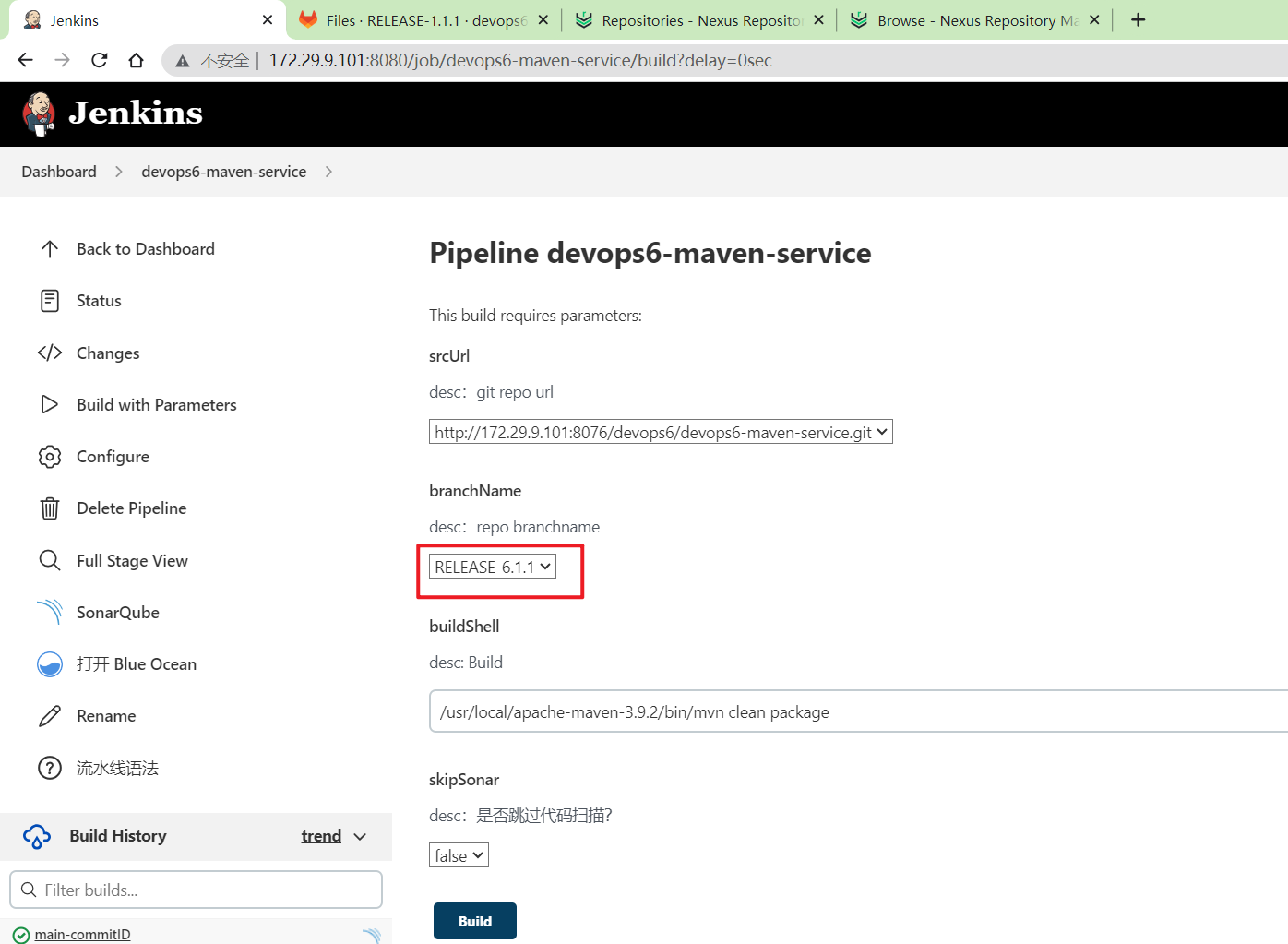Viewport: 1288px width, 944px height.
Task: Open the Status document icon
Action: pyautogui.click(x=50, y=301)
